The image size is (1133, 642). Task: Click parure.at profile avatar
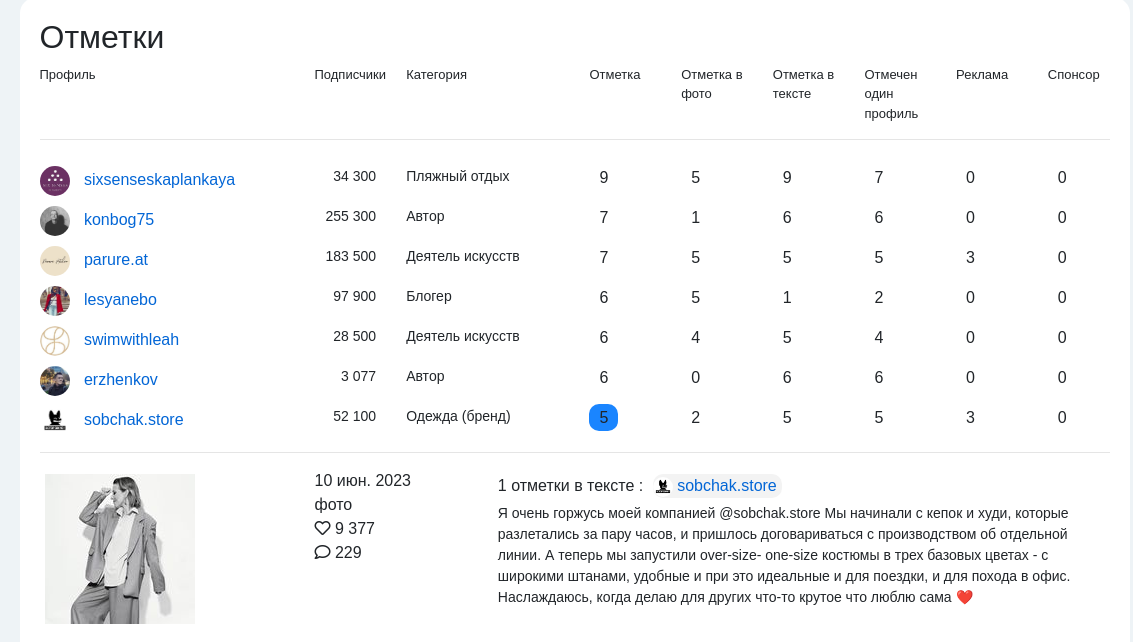55,261
